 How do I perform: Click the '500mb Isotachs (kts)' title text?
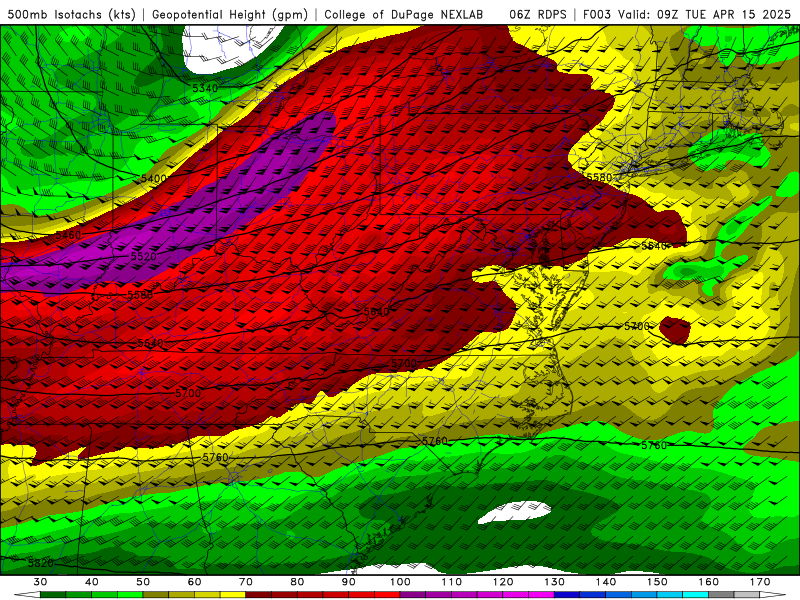[x=71, y=14]
